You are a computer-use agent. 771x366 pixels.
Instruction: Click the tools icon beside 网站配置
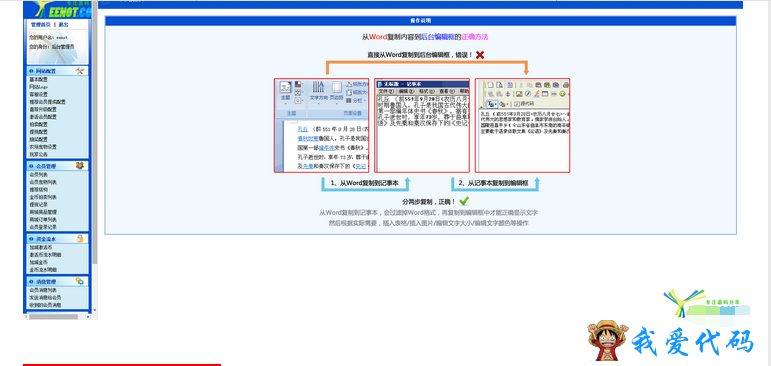80,71
